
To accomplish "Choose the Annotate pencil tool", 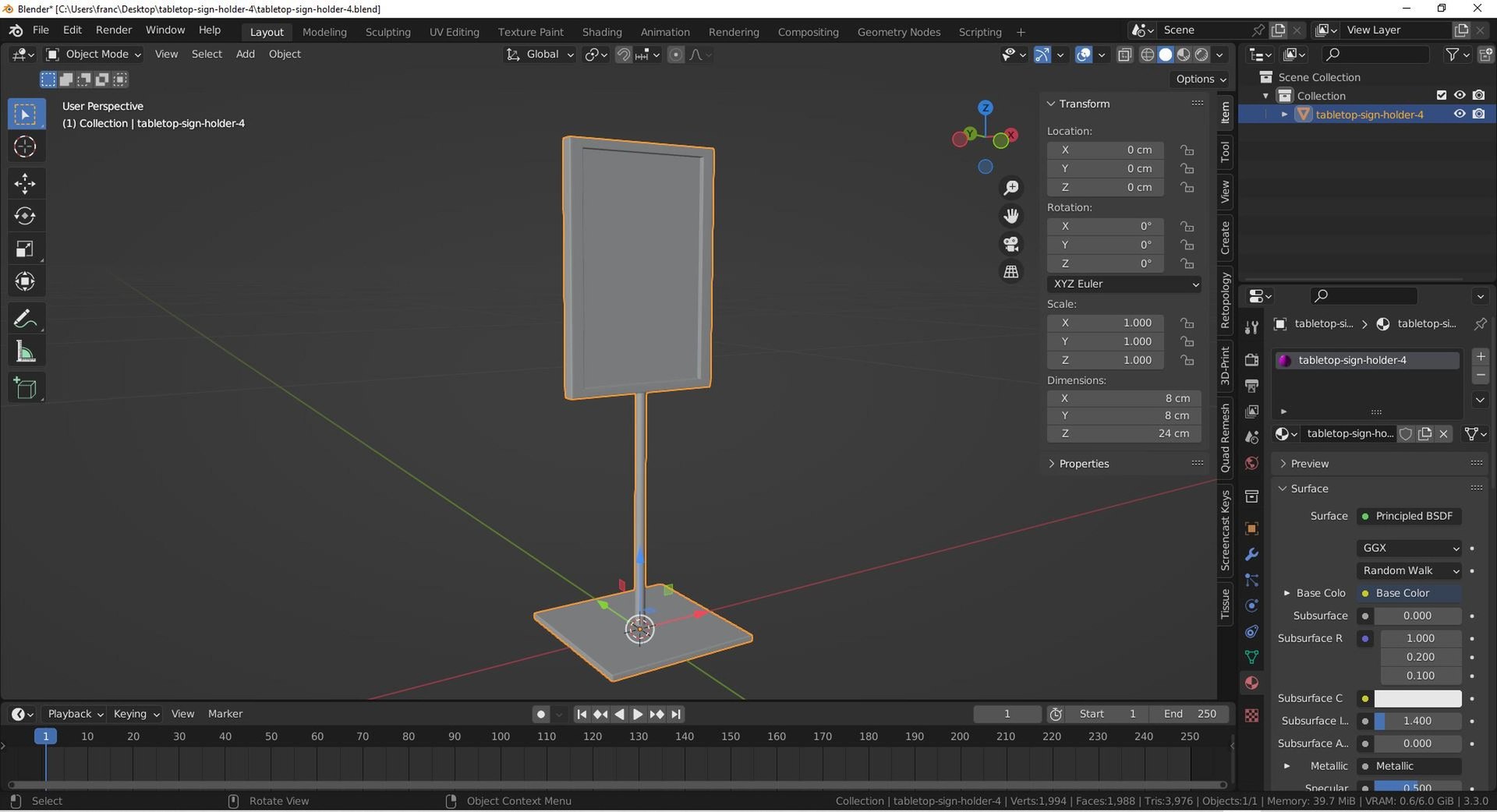I will [x=25, y=319].
